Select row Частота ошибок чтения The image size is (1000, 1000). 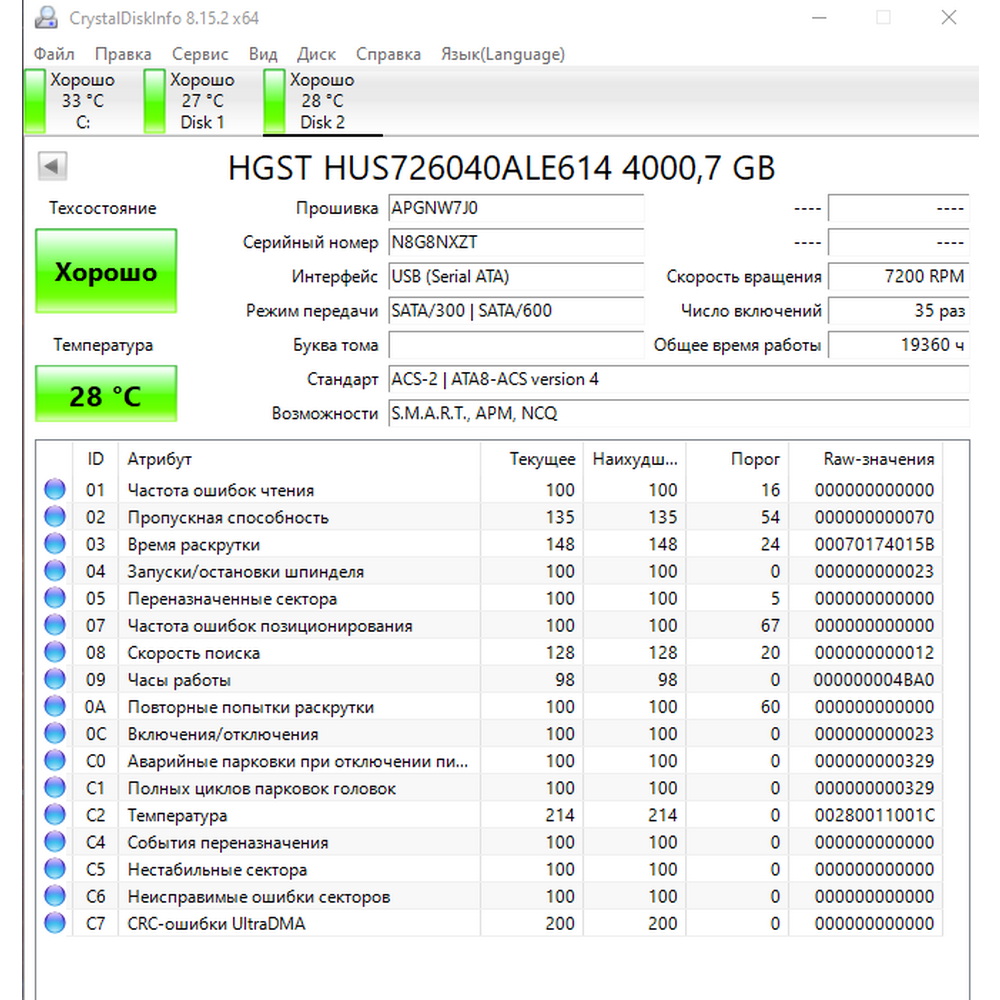489,489
